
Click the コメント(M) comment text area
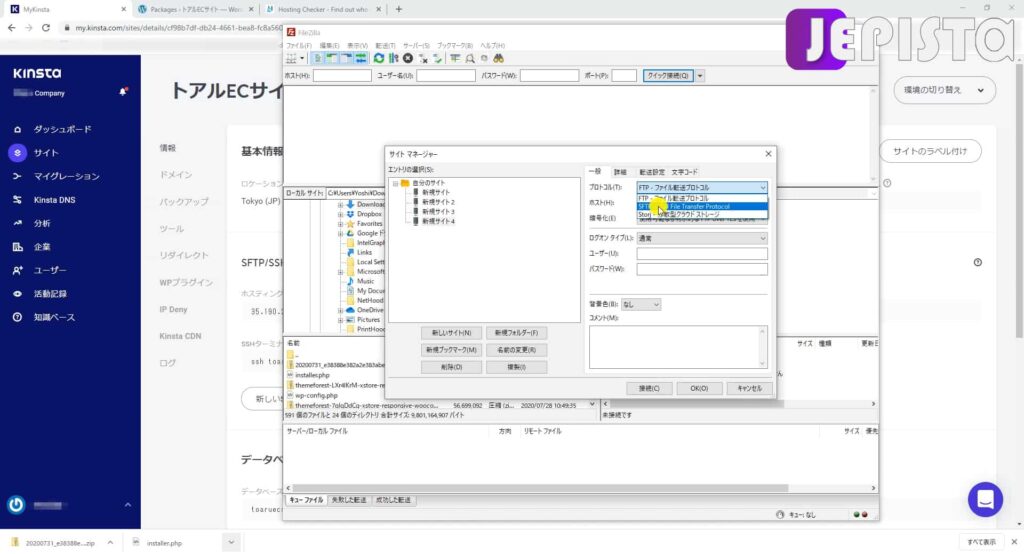(678, 347)
